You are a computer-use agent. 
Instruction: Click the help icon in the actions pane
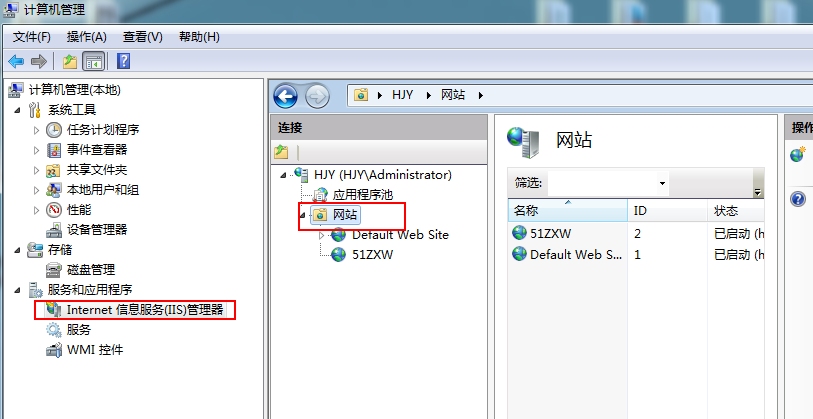[x=798, y=199]
